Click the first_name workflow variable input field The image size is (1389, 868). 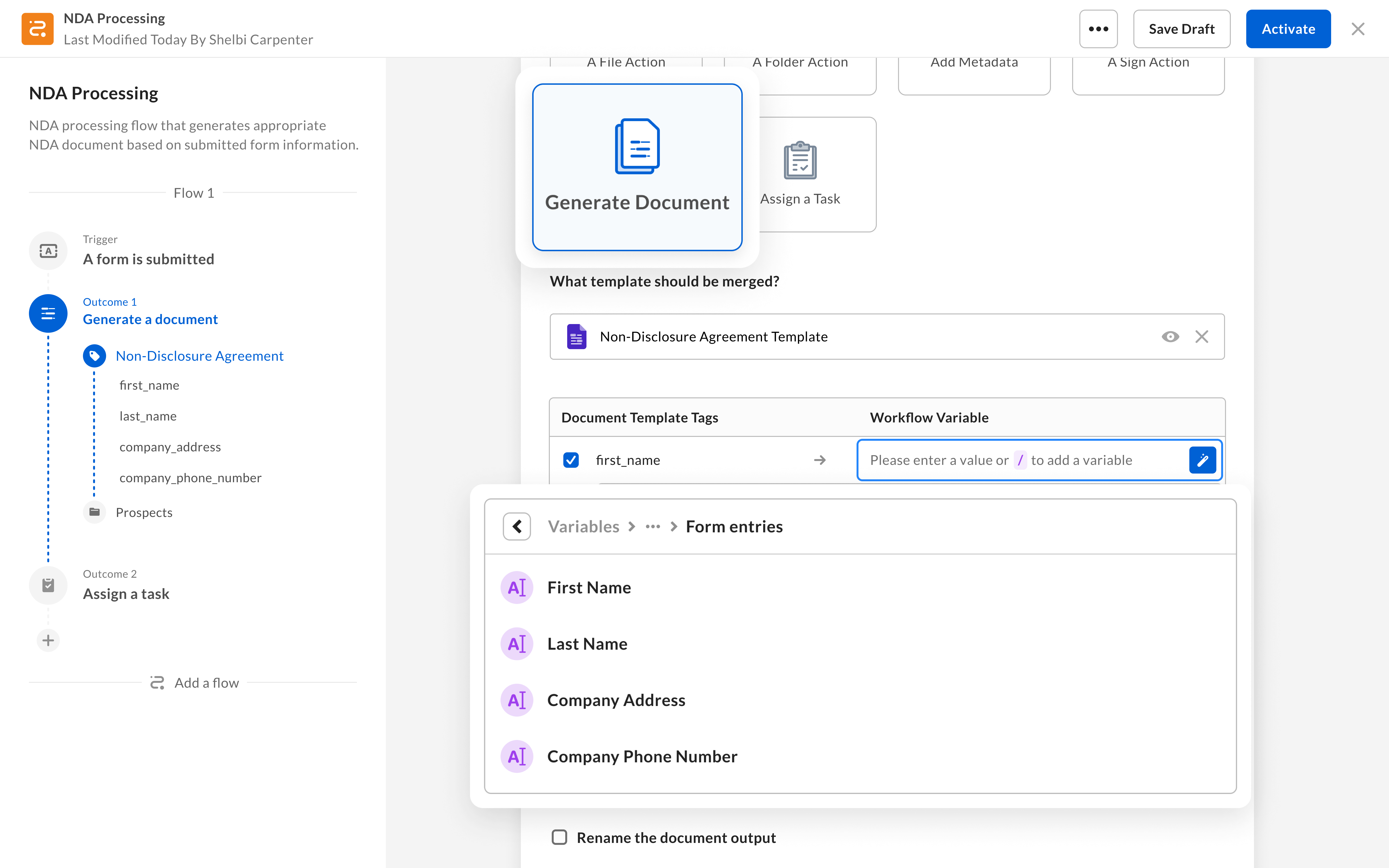point(1022,460)
